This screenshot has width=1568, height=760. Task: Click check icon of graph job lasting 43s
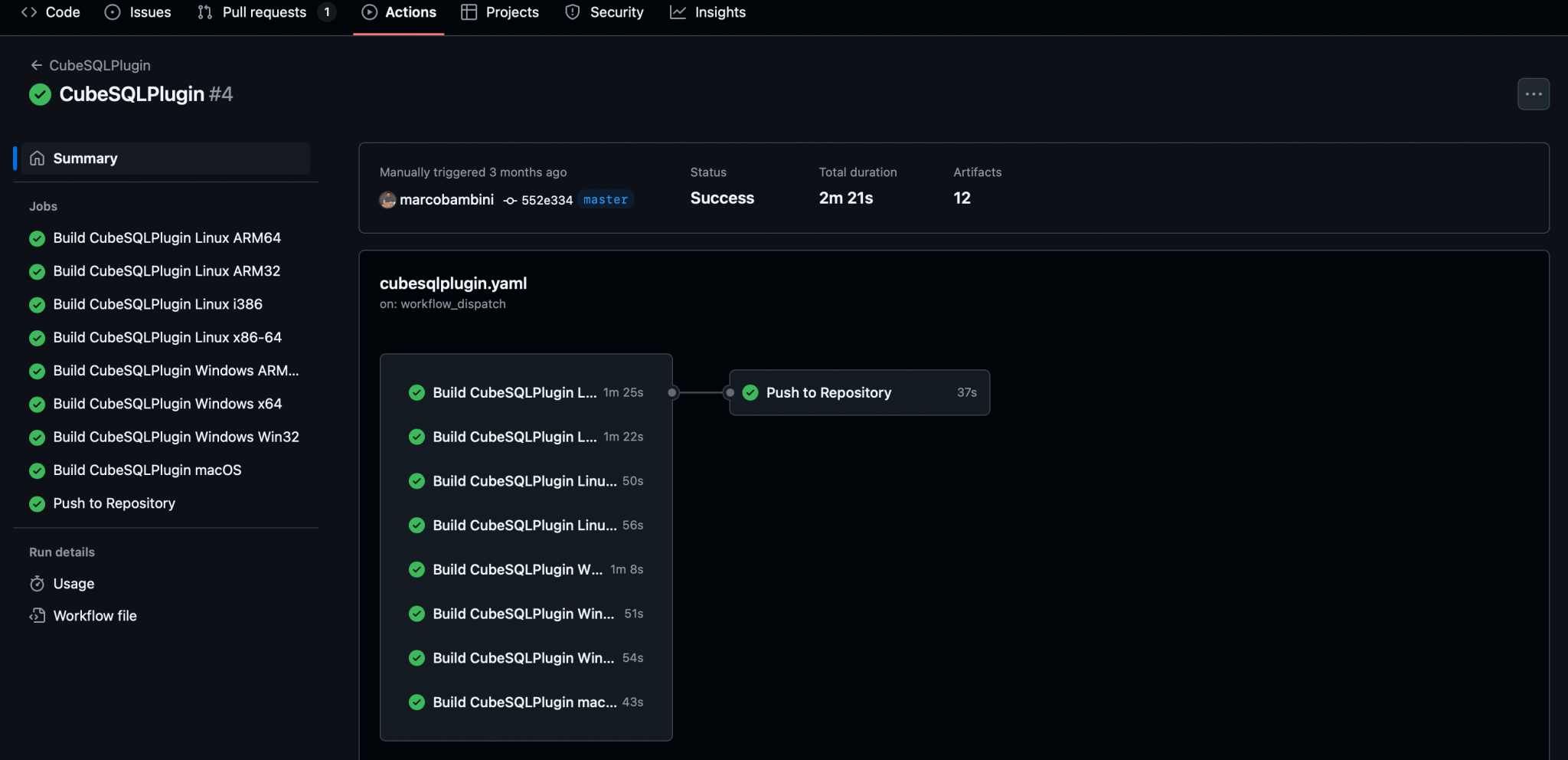(416, 703)
